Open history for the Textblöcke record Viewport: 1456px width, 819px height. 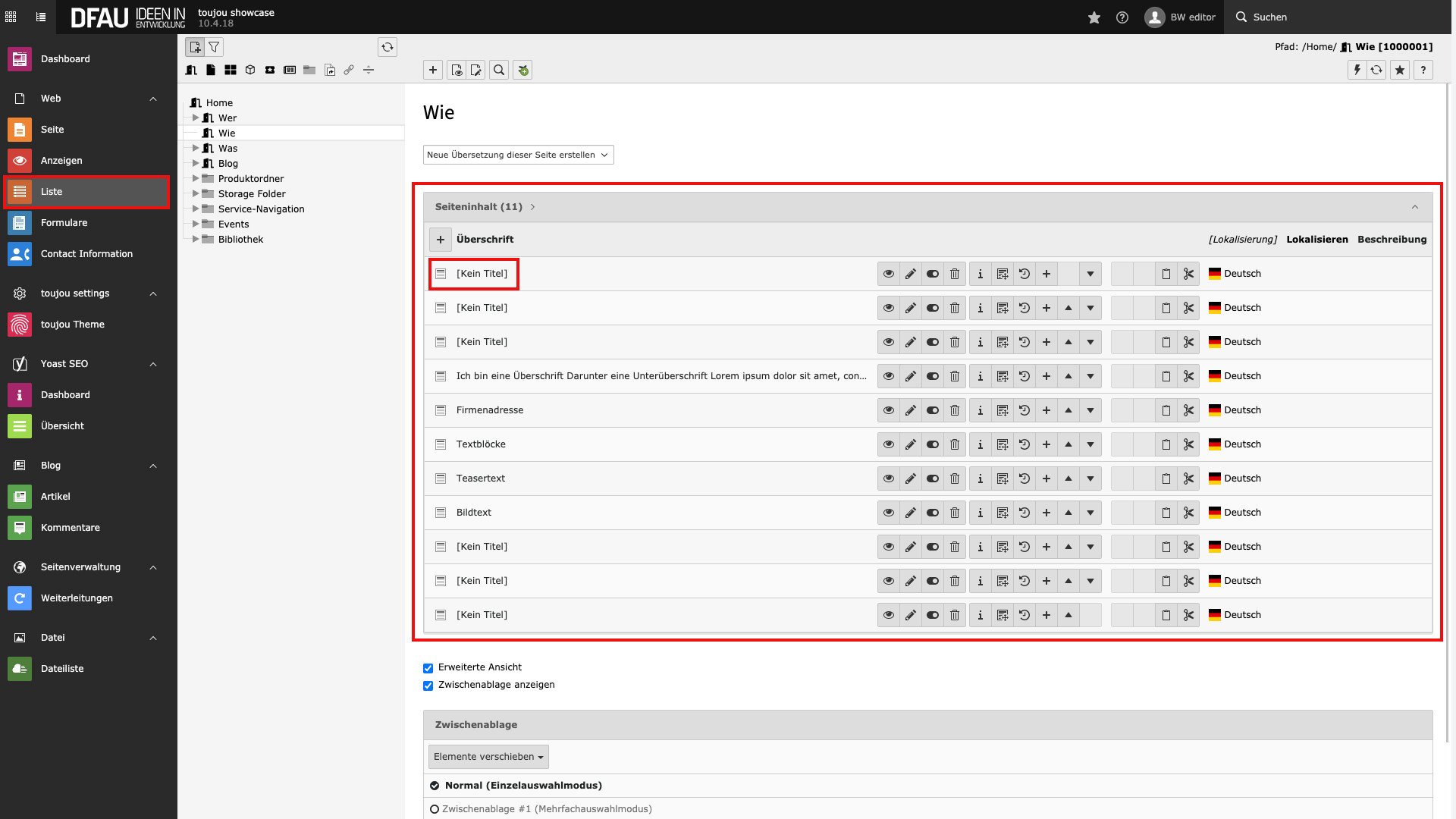1025,444
